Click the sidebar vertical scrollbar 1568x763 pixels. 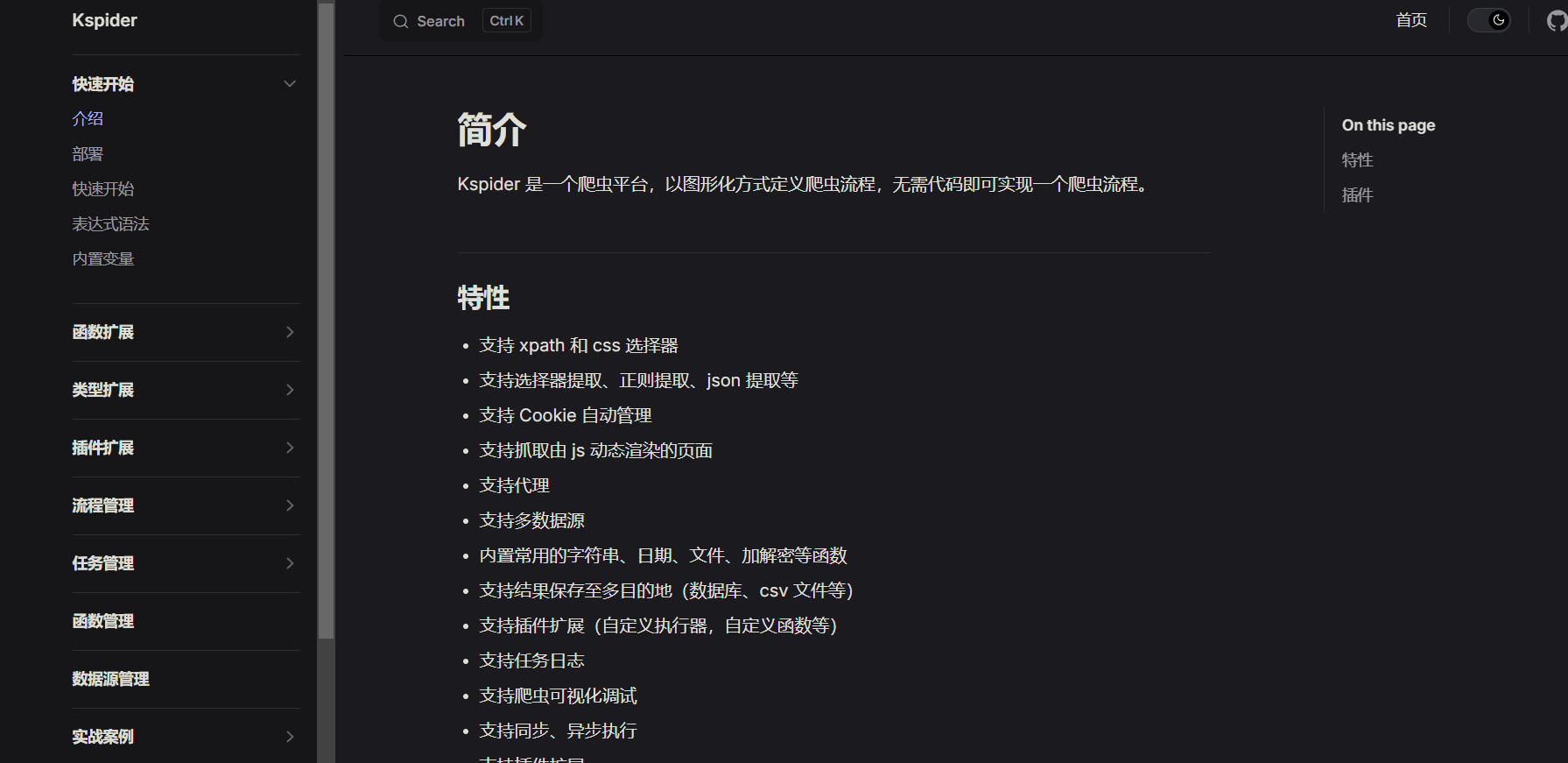(x=326, y=350)
